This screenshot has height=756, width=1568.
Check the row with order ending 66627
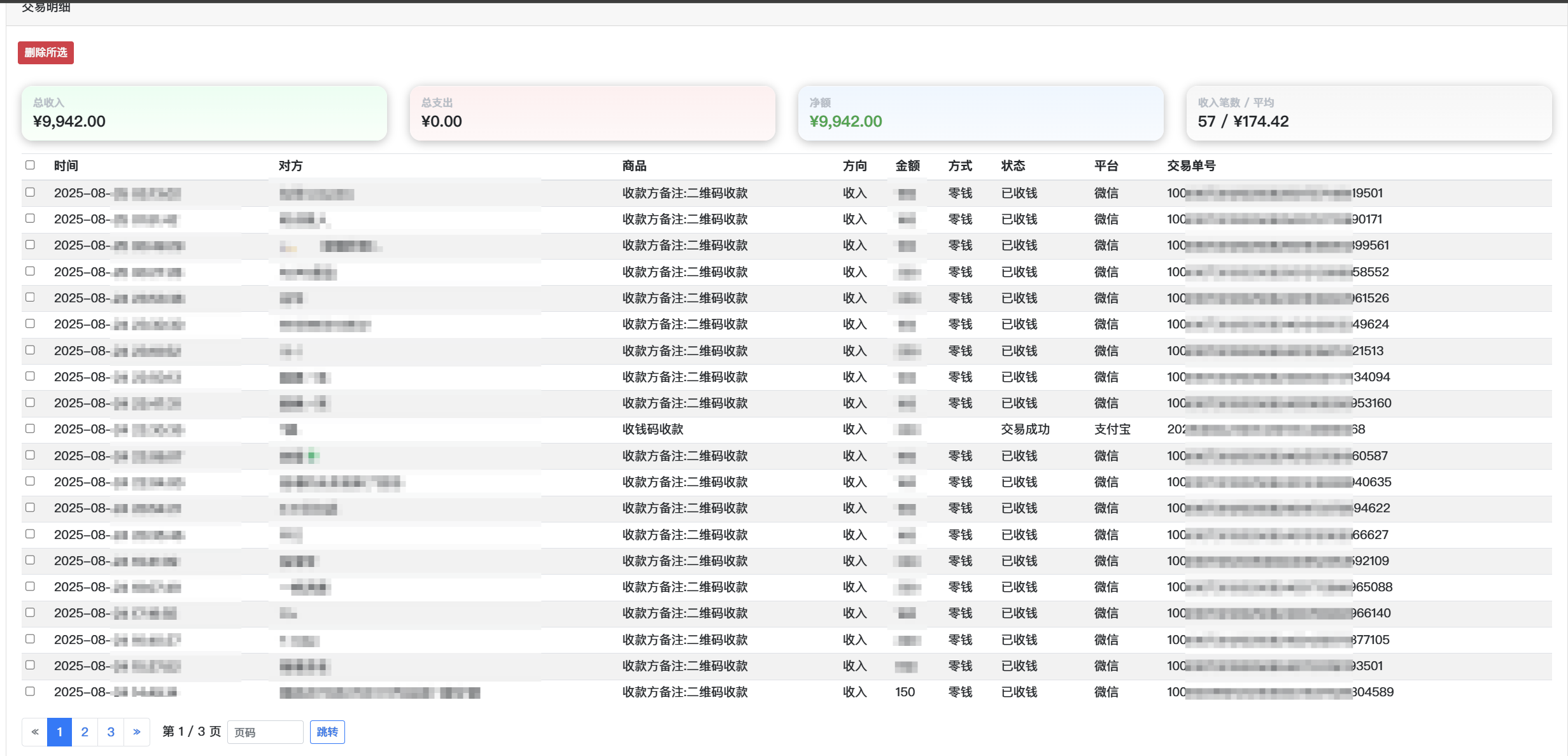(30, 534)
